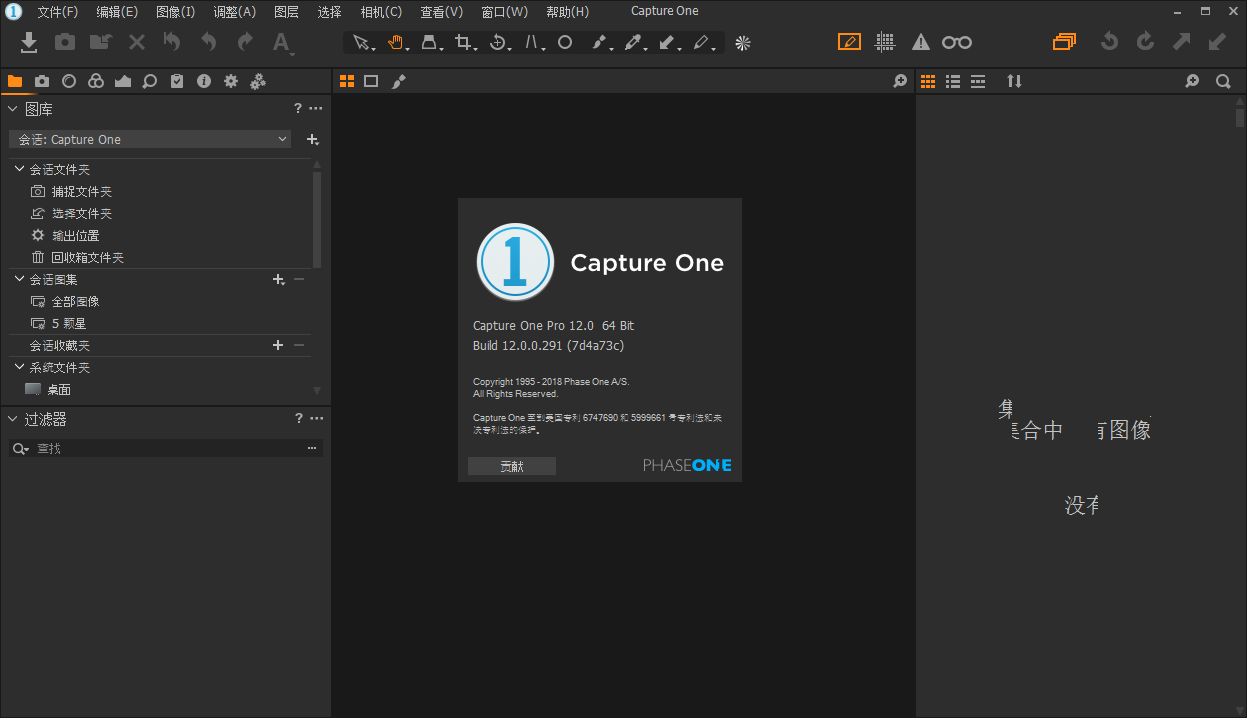Click the filter 查找 search field
Screen dimensions: 1247x718
click(168, 449)
